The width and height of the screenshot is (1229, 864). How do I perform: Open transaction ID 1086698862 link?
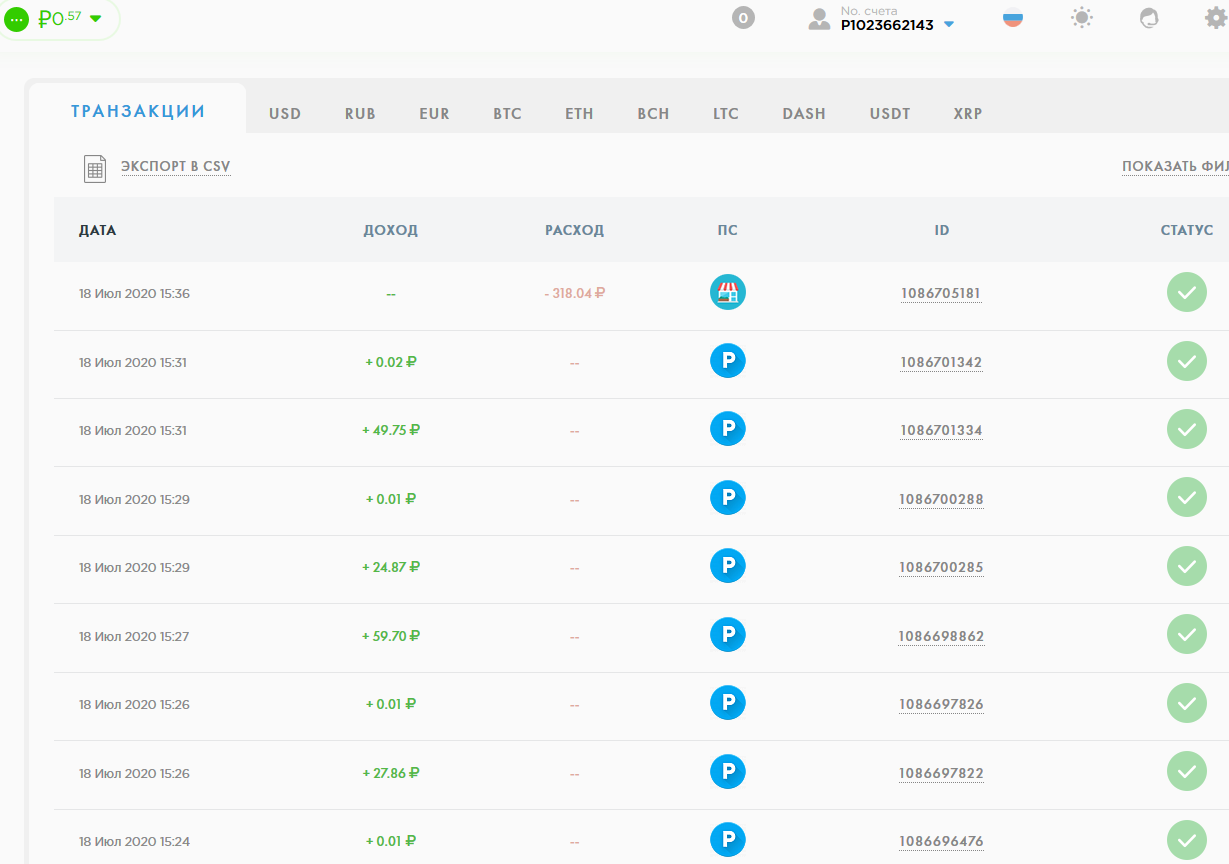coord(941,636)
